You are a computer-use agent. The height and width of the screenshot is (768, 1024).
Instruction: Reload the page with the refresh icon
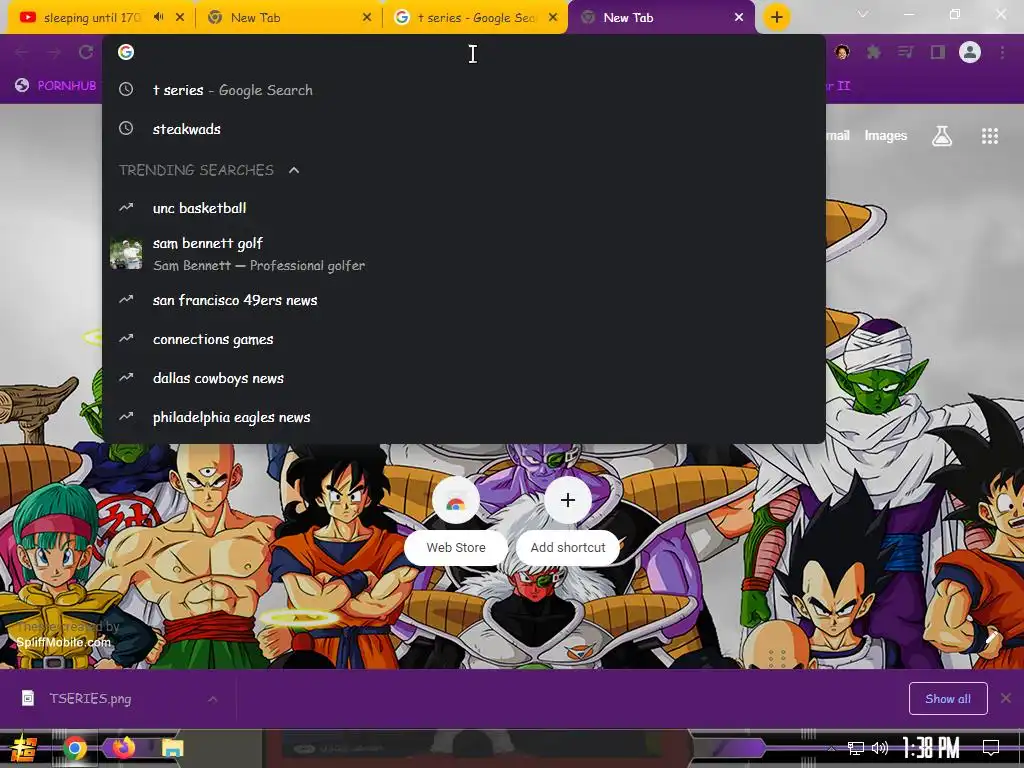[x=86, y=52]
